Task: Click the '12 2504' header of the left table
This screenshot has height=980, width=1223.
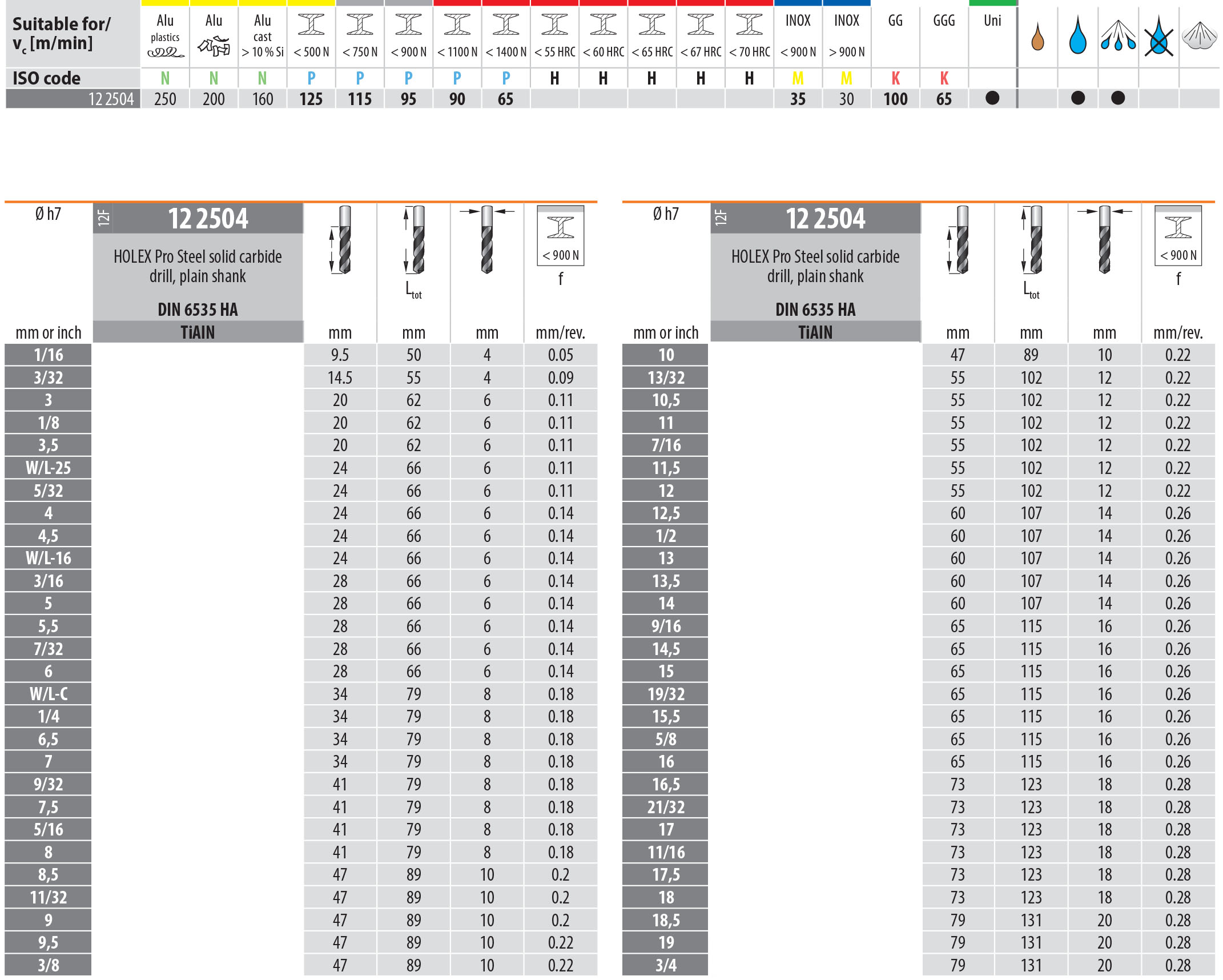Action: click(x=208, y=219)
